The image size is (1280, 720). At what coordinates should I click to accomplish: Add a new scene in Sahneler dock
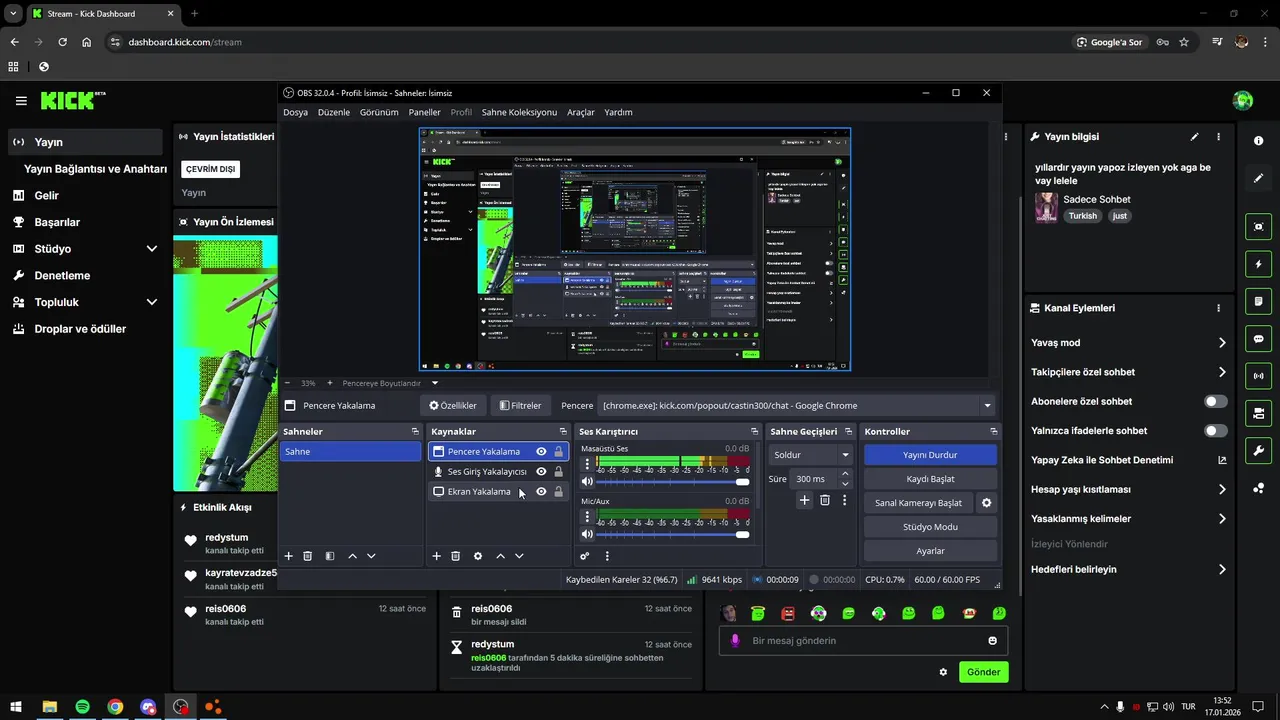pos(289,556)
